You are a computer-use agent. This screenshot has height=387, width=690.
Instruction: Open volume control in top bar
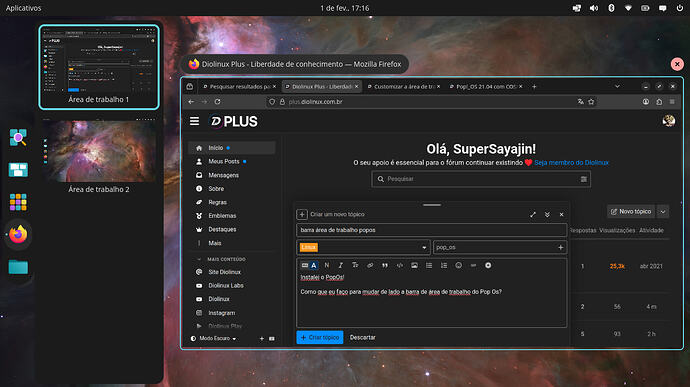pos(594,8)
